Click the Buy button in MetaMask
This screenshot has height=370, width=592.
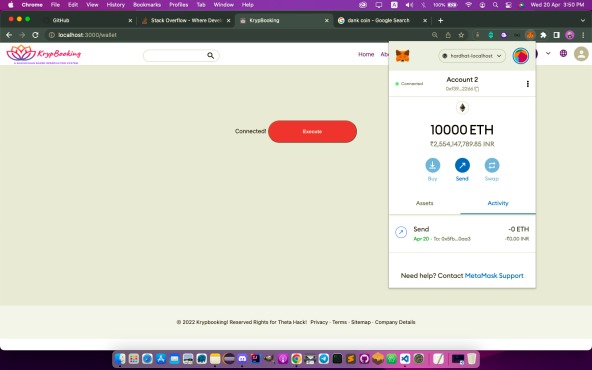pos(432,170)
